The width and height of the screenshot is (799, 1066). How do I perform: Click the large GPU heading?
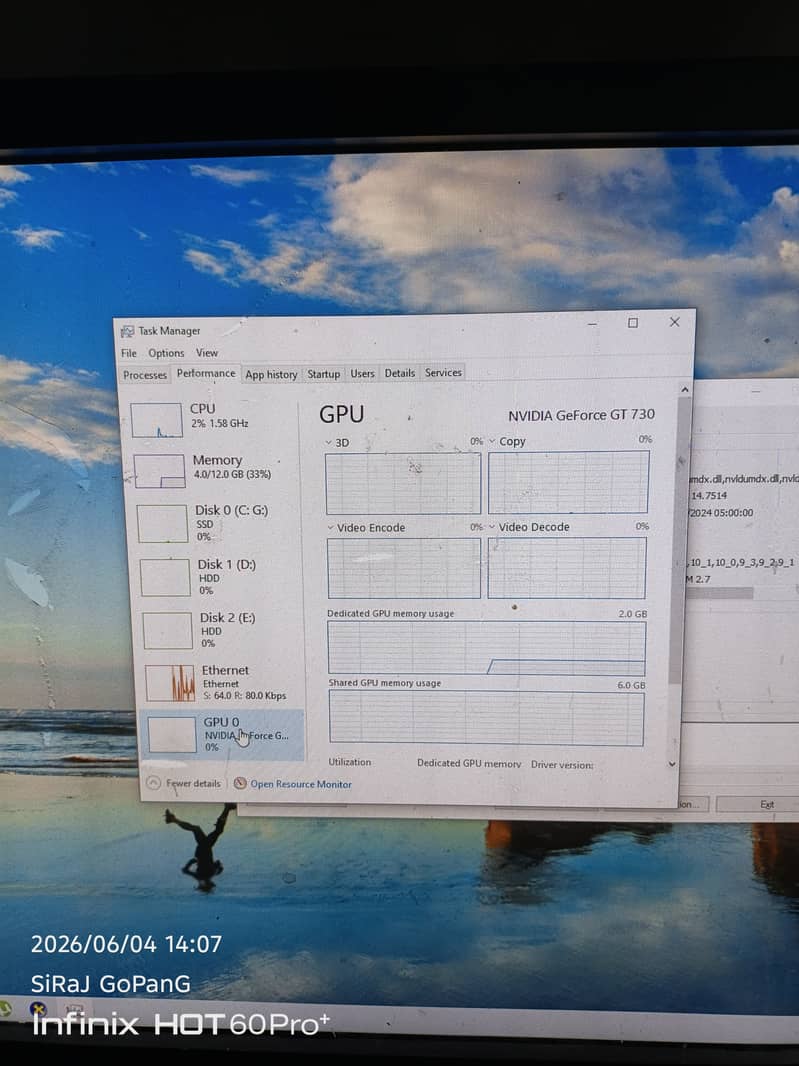tap(341, 414)
